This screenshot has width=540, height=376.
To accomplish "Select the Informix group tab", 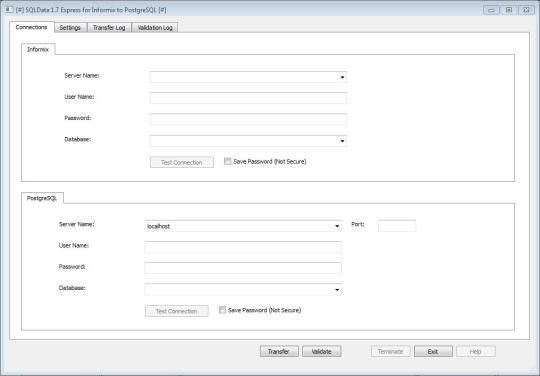I will tap(38, 49).
